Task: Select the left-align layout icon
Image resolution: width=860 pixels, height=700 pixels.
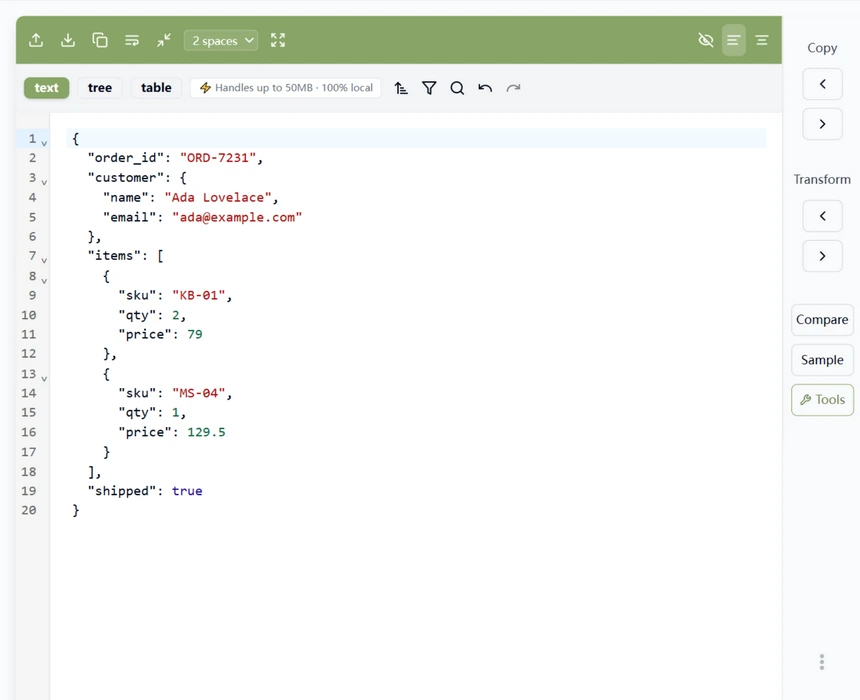Action: pos(733,40)
